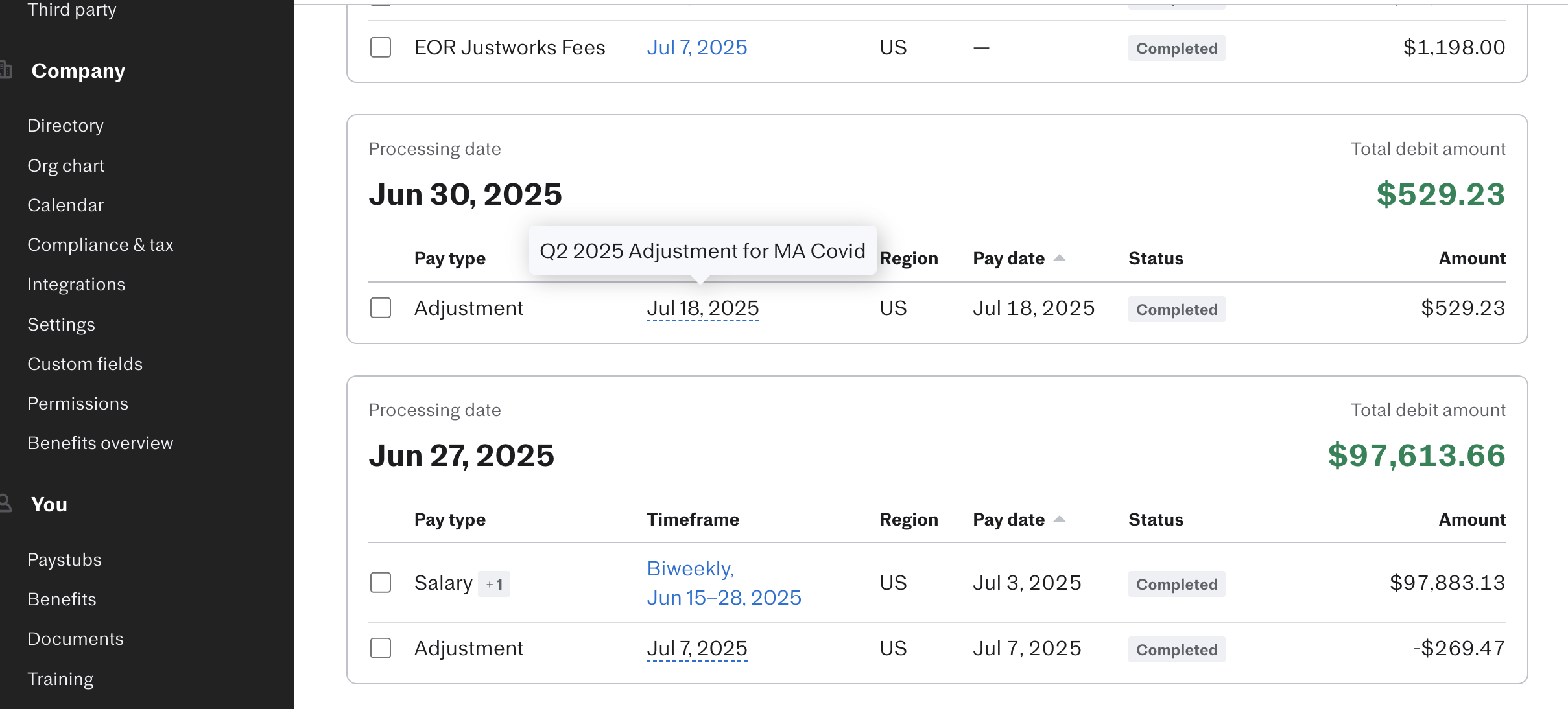
Task: Check the Salary row checkbox
Action: coord(380,583)
